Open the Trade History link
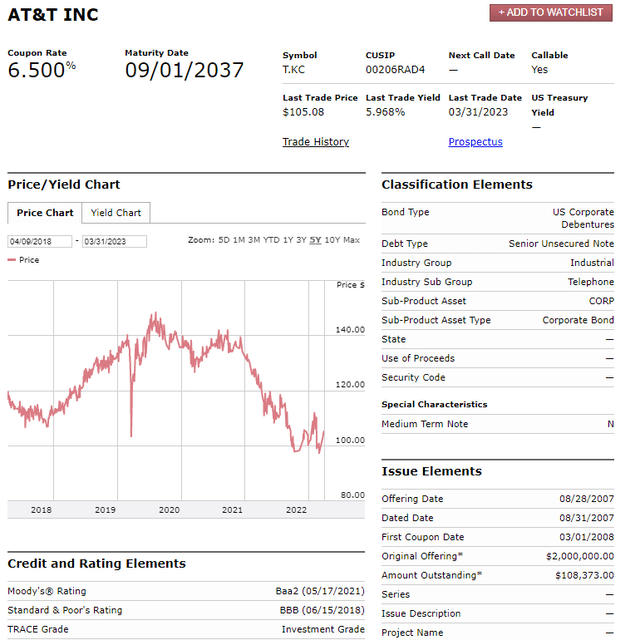Viewport: 640px width, 640px height. pyautogui.click(x=316, y=142)
